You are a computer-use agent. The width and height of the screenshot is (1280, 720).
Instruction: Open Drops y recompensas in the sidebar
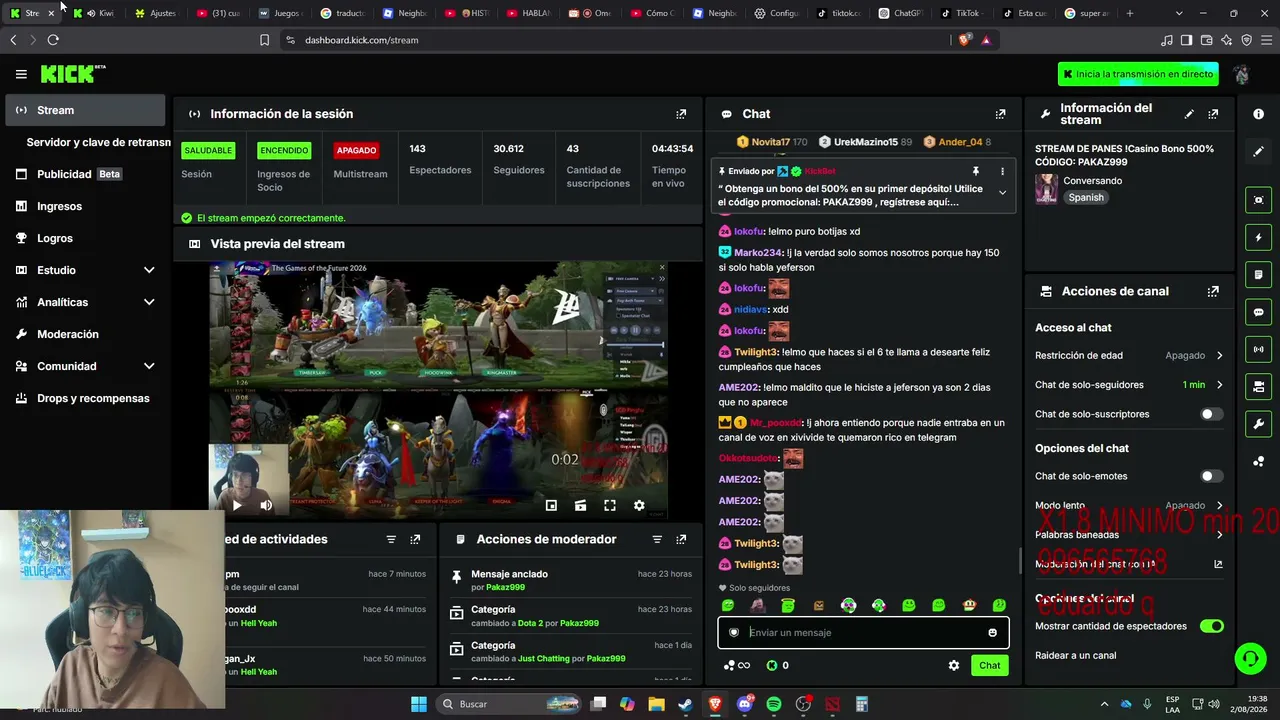click(x=85, y=398)
